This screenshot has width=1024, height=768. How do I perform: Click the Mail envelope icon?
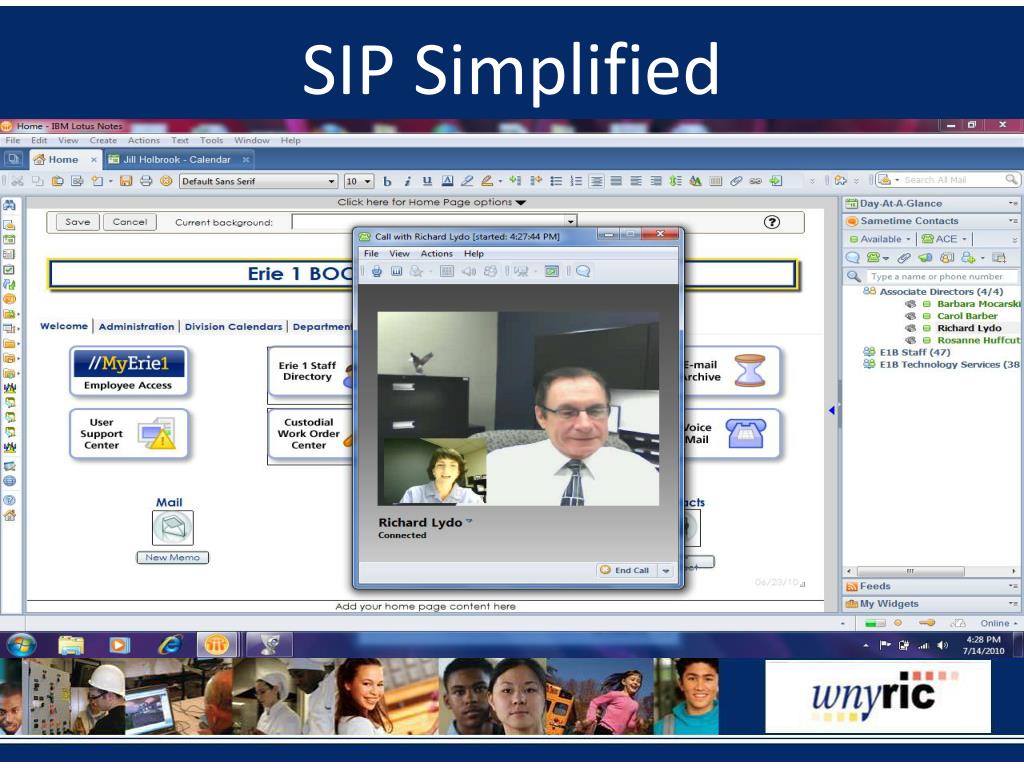point(172,528)
